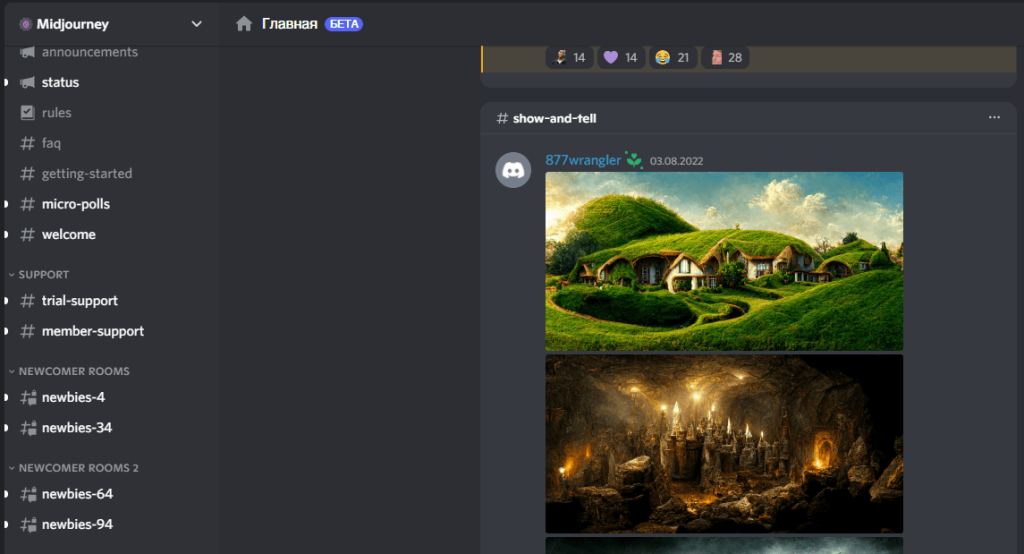Click the megaphone icon next to status
The width and height of the screenshot is (1024, 554).
tap(28, 82)
